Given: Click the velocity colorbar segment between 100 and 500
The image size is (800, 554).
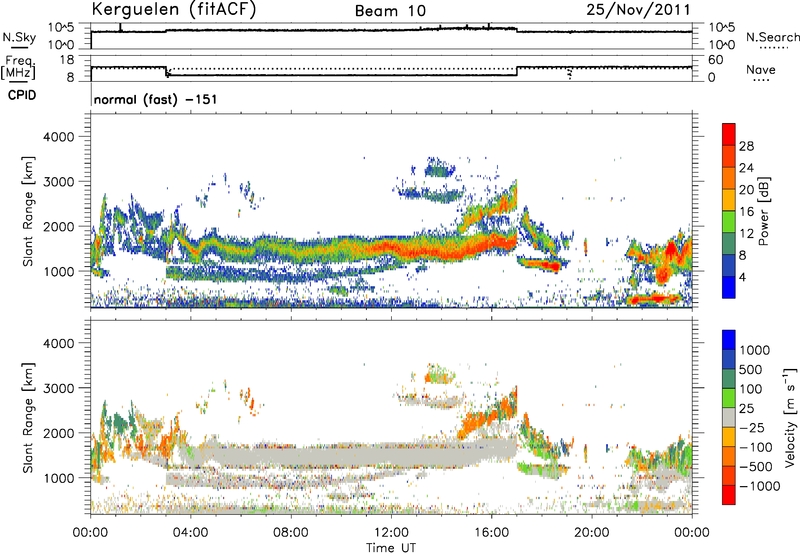Looking at the screenshot, I should pyautogui.click(x=729, y=379).
